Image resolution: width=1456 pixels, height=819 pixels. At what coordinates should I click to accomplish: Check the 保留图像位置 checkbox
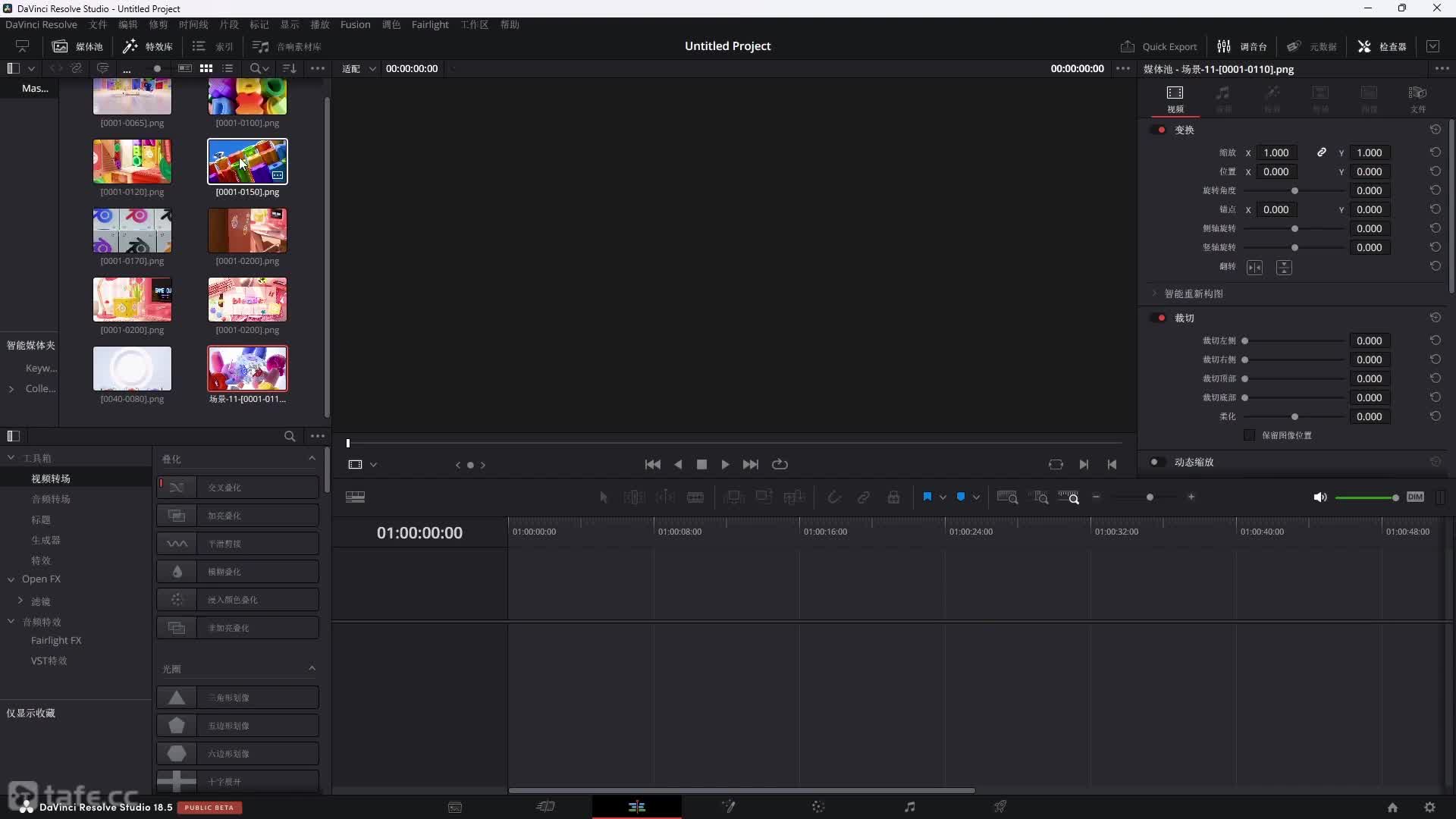click(1249, 435)
